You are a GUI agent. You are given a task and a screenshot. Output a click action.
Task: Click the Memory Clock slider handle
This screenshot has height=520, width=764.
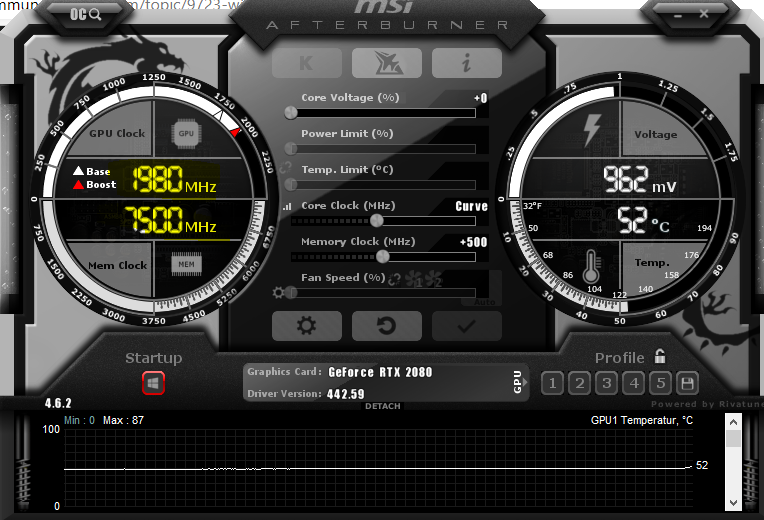click(382, 256)
